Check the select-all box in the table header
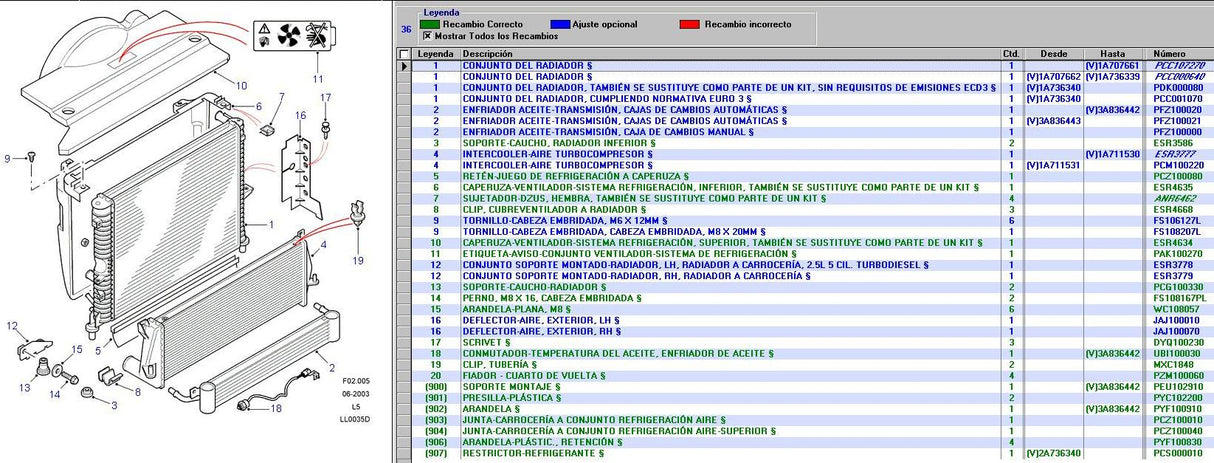This screenshot has height=463, width=1214. (x=404, y=54)
